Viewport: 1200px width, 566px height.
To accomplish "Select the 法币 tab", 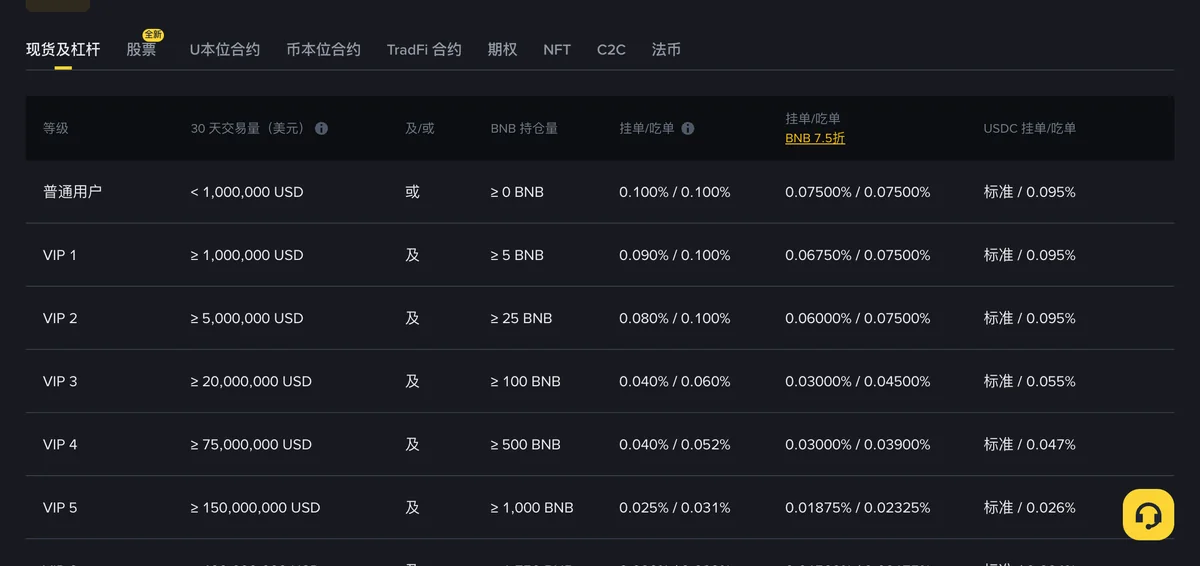I will point(666,49).
